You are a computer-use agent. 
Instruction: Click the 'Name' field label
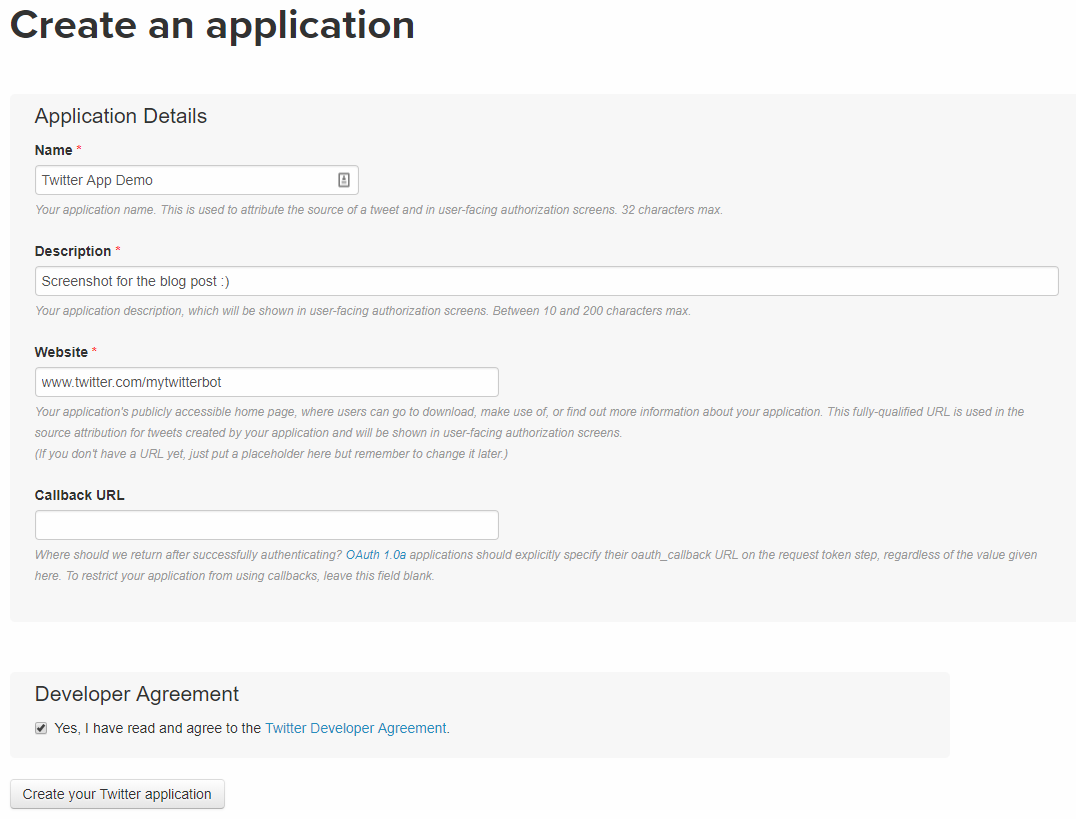tap(54, 150)
